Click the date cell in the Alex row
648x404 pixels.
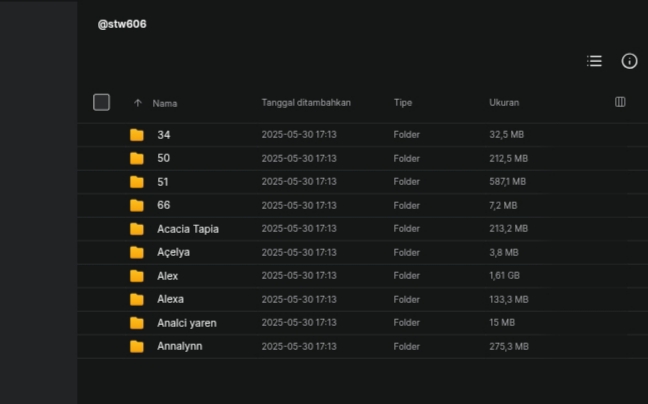click(x=299, y=276)
